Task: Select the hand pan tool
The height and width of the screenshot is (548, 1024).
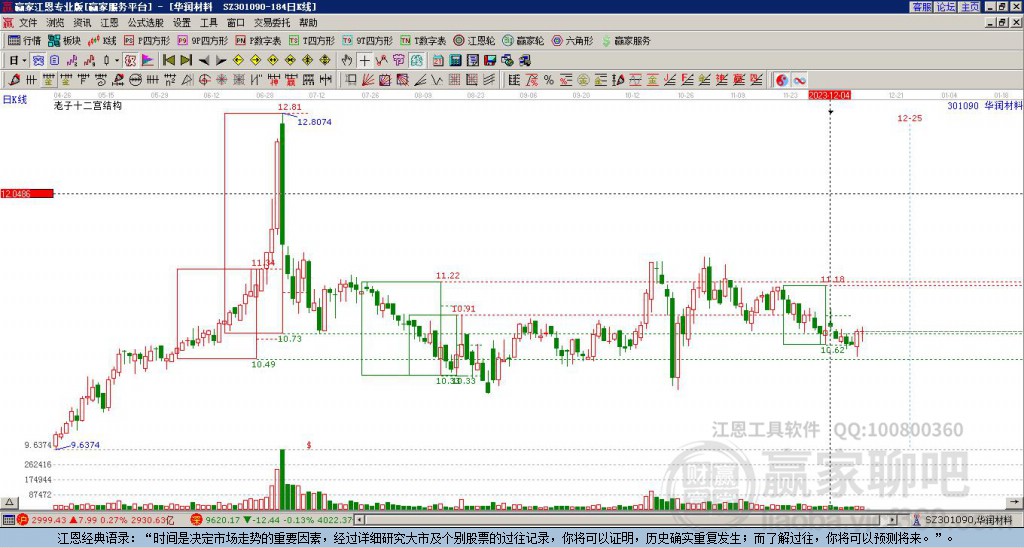Action: [347, 61]
